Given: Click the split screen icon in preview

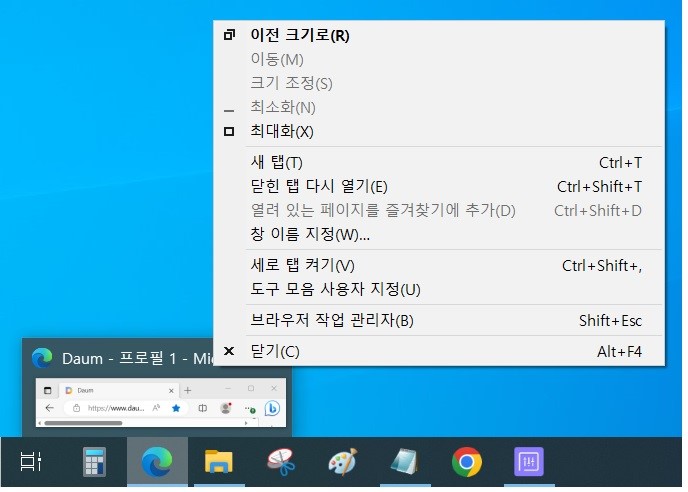Looking at the screenshot, I should pos(202,408).
